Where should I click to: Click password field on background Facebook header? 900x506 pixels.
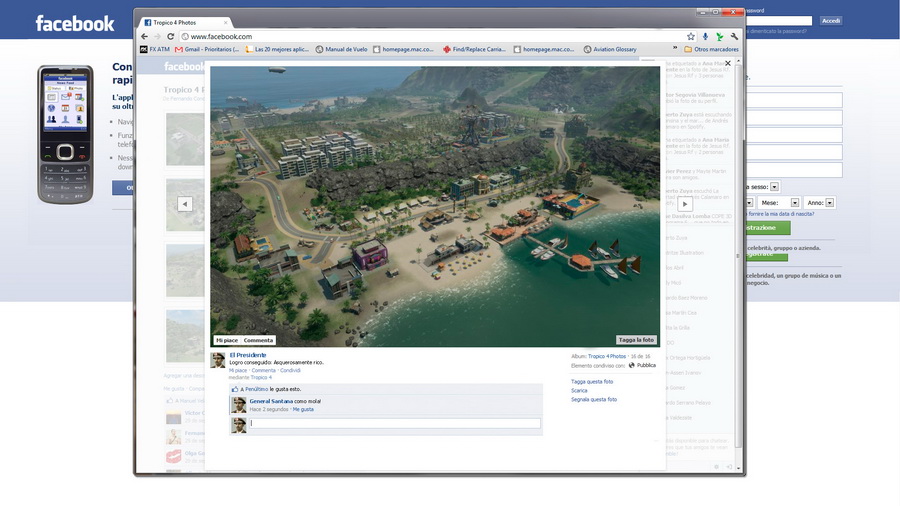[779, 21]
